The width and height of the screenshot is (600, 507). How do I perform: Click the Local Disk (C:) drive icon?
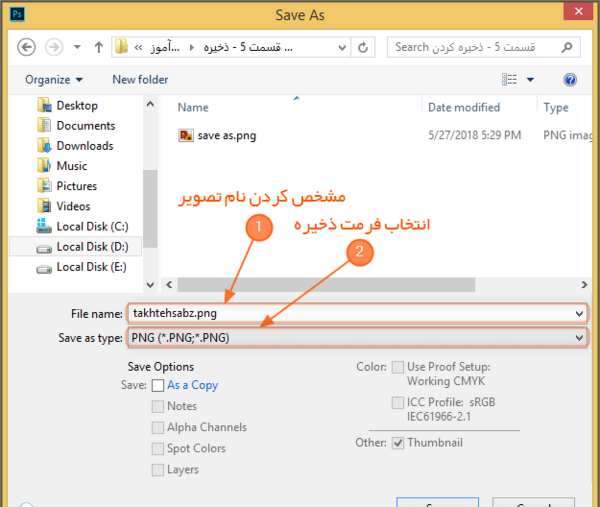pos(44,226)
